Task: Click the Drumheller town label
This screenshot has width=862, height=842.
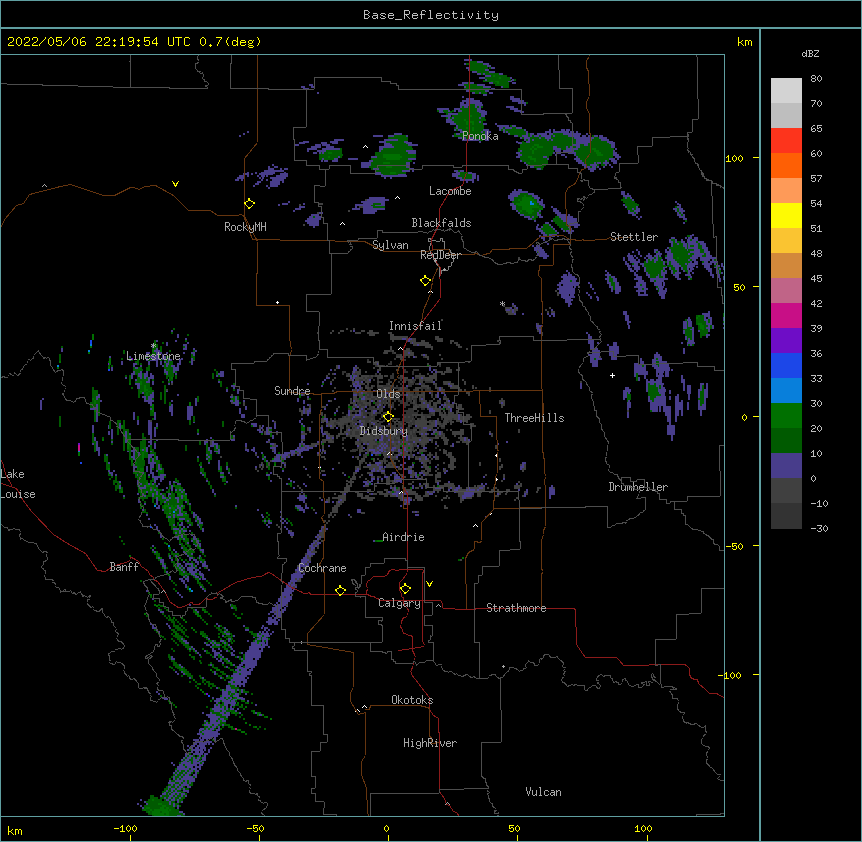Action: [x=638, y=487]
